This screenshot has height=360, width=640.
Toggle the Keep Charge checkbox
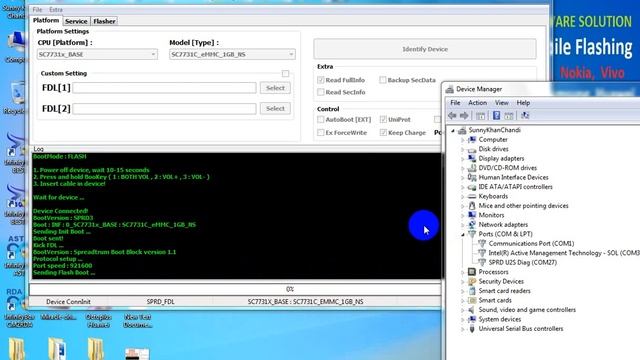[383, 133]
